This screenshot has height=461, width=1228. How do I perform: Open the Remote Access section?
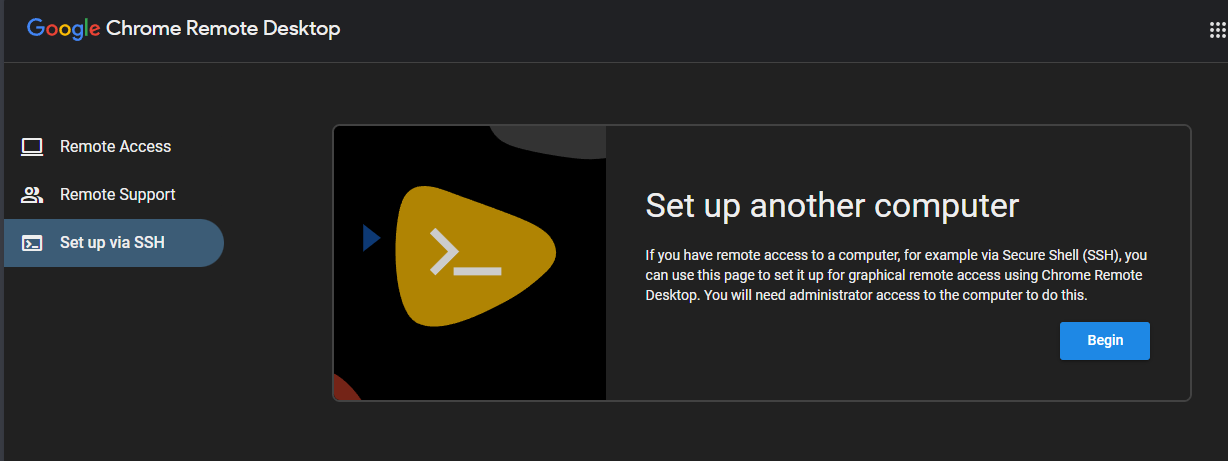click(114, 147)
